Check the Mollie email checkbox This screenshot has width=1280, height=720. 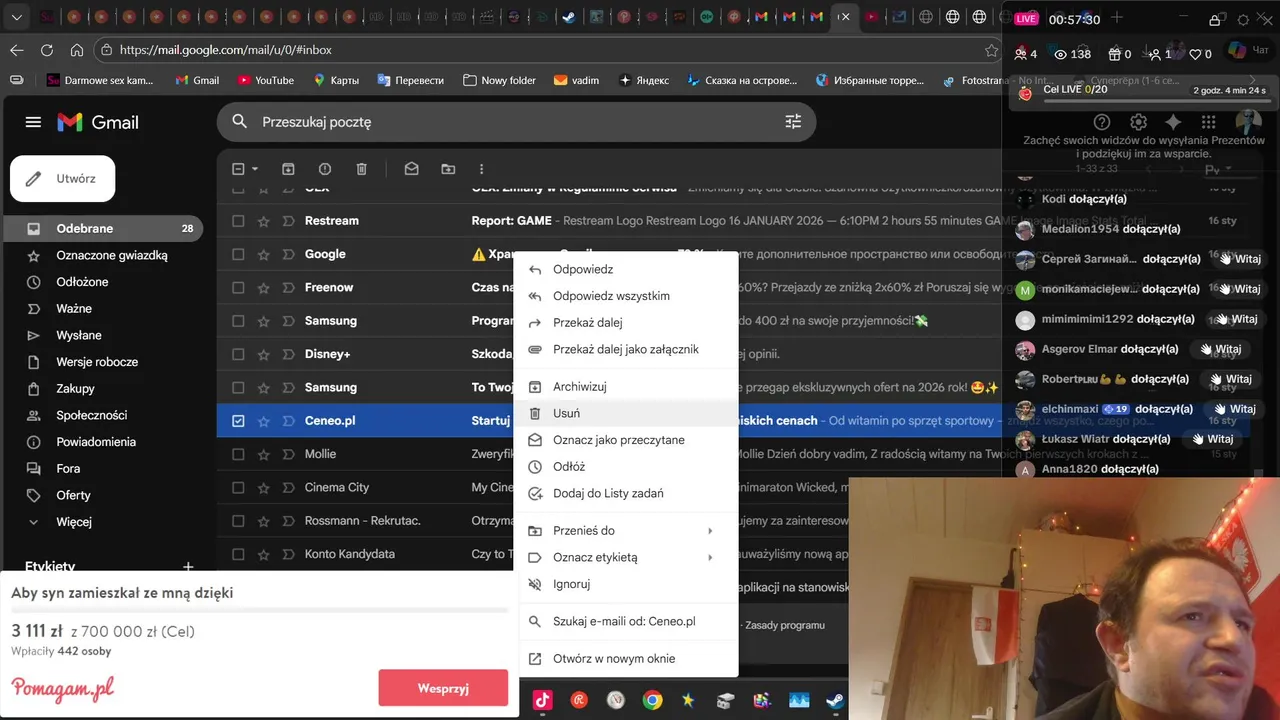[238, 454]
